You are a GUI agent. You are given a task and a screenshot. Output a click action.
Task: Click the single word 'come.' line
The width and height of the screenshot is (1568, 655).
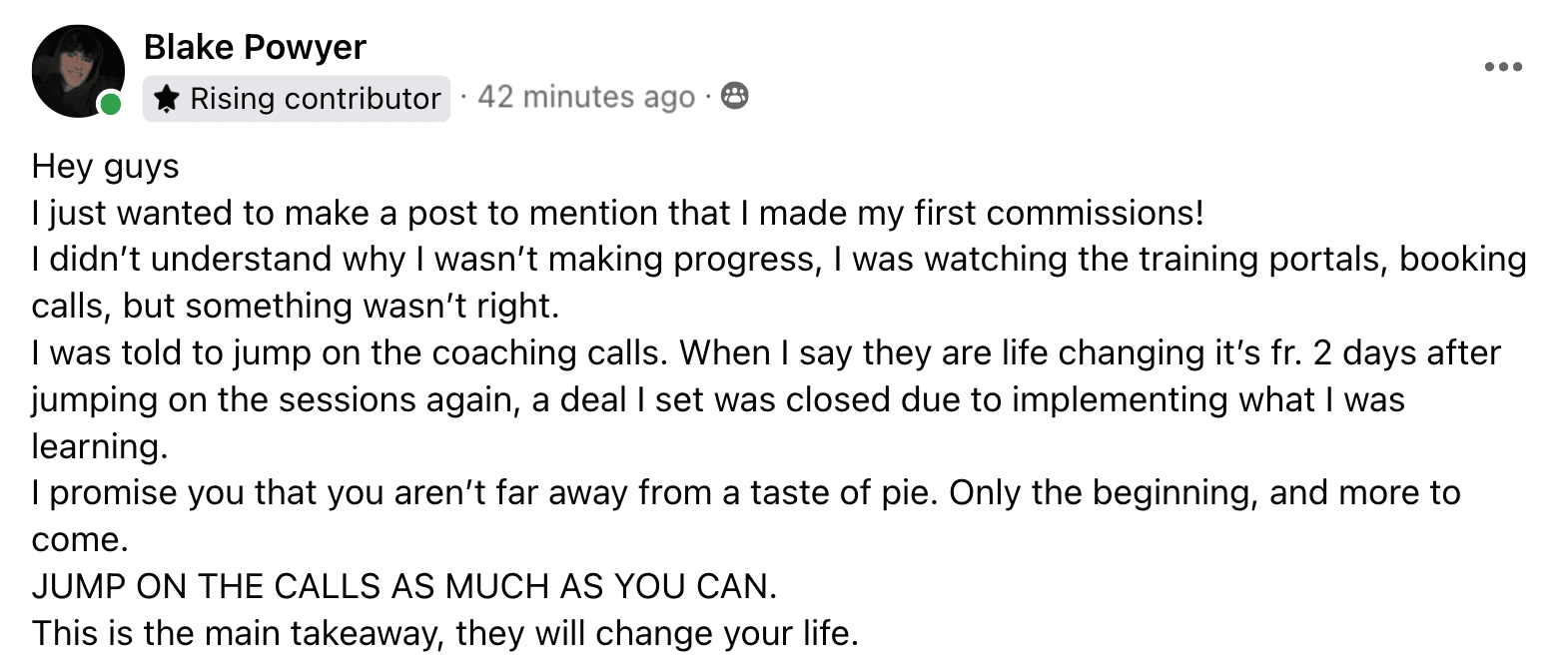click(x=81, y=539)
